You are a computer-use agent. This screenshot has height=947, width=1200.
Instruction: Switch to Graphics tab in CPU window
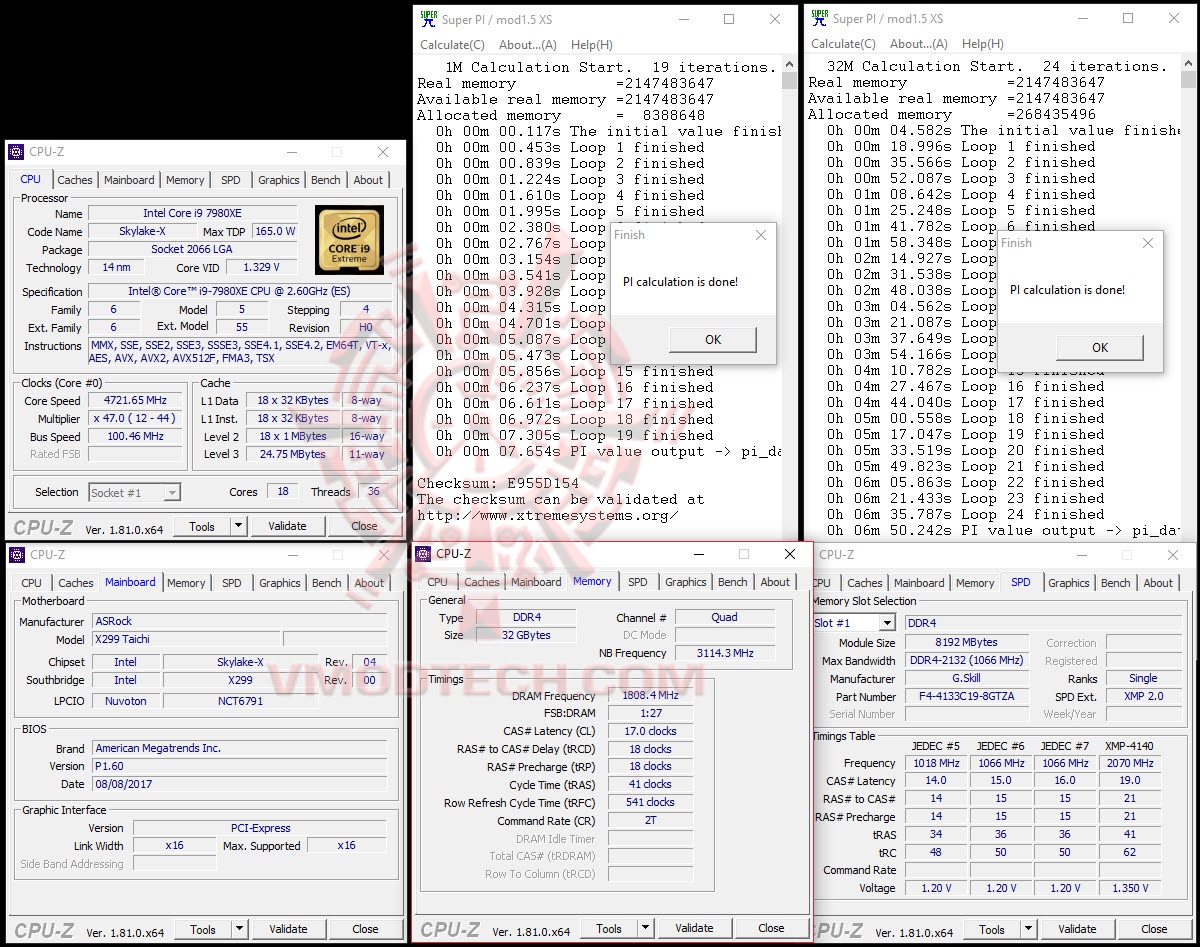click(279, 180)
